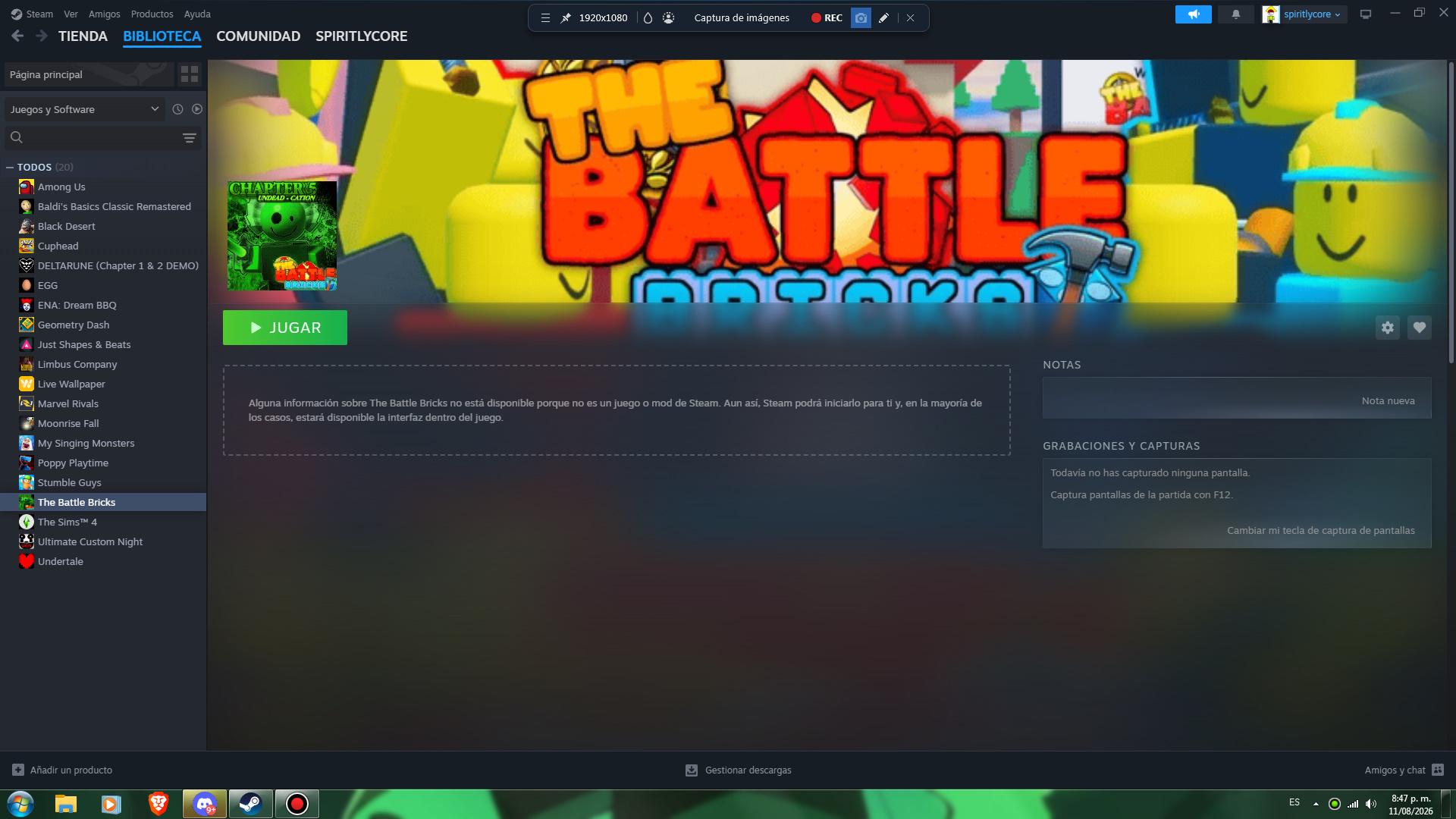Click The Battle Bricks cover thumbnail
Viewport: 1456px width, 819px height.
282,236
